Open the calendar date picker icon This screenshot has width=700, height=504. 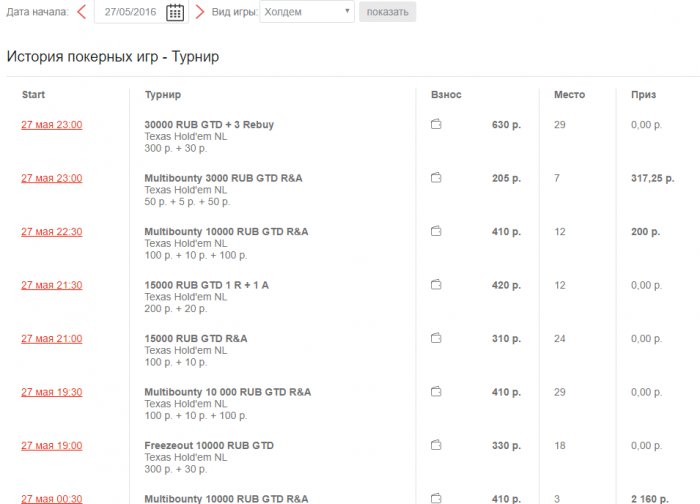tap(174, 12)
